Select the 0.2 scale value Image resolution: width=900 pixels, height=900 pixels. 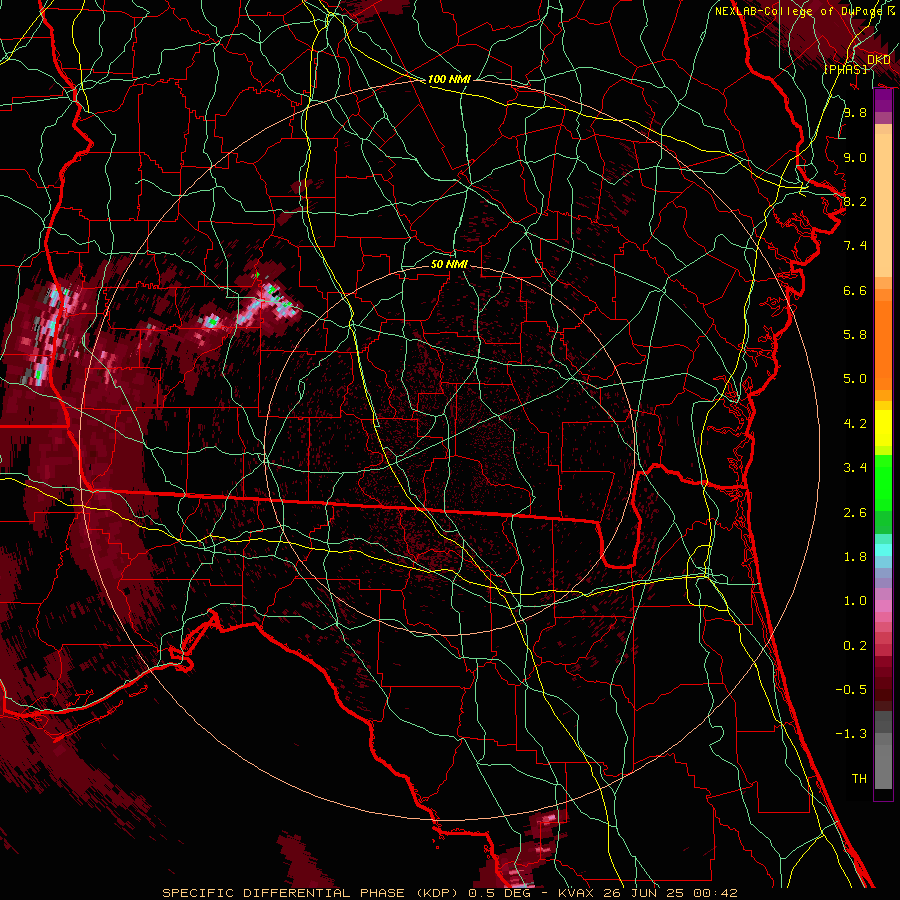tap(855, 646)
